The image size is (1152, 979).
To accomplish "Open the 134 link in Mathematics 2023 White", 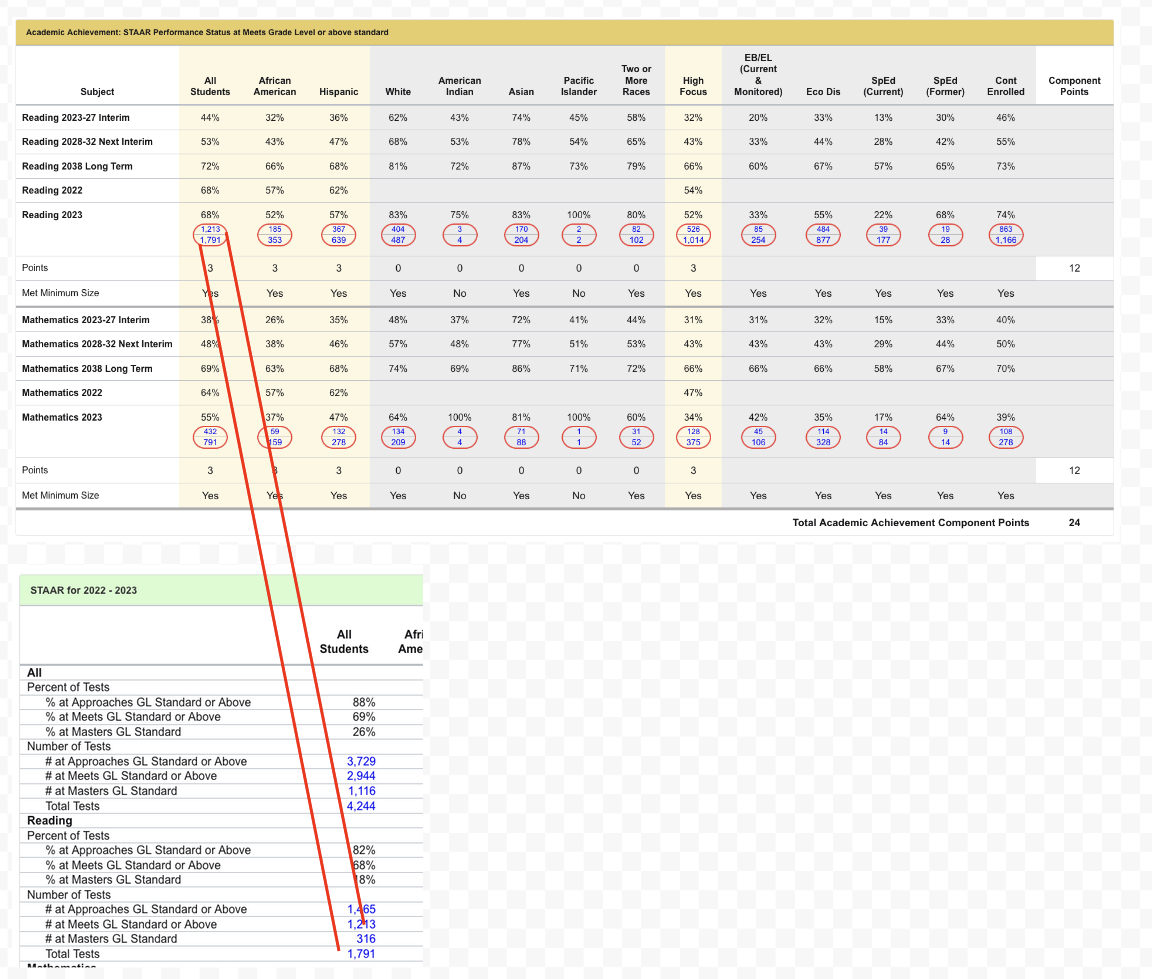I will coord(398,432).
